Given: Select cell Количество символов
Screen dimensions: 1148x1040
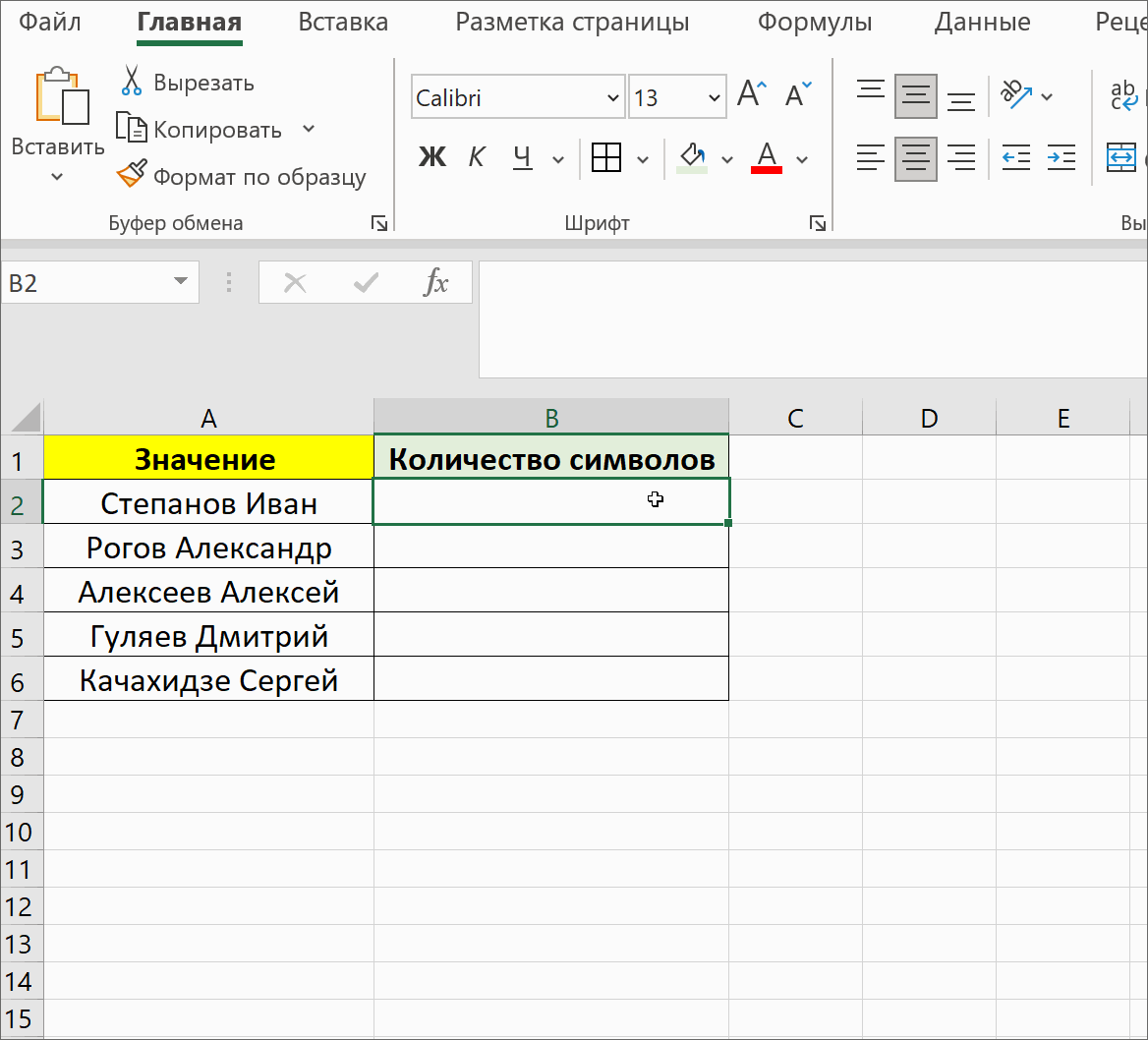Looking at the screenshot, I should 551,458.
